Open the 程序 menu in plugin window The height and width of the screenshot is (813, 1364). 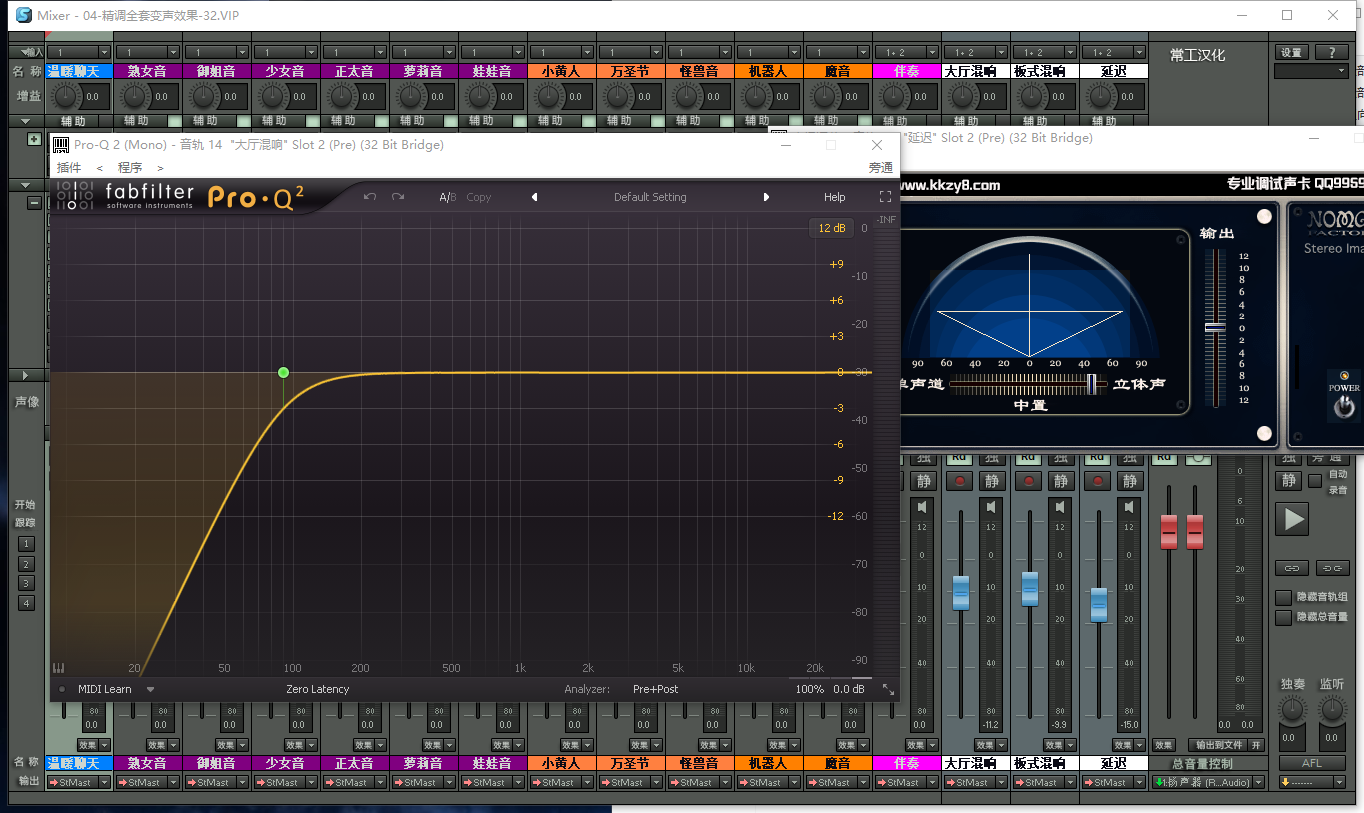click(x=130, y=168)
